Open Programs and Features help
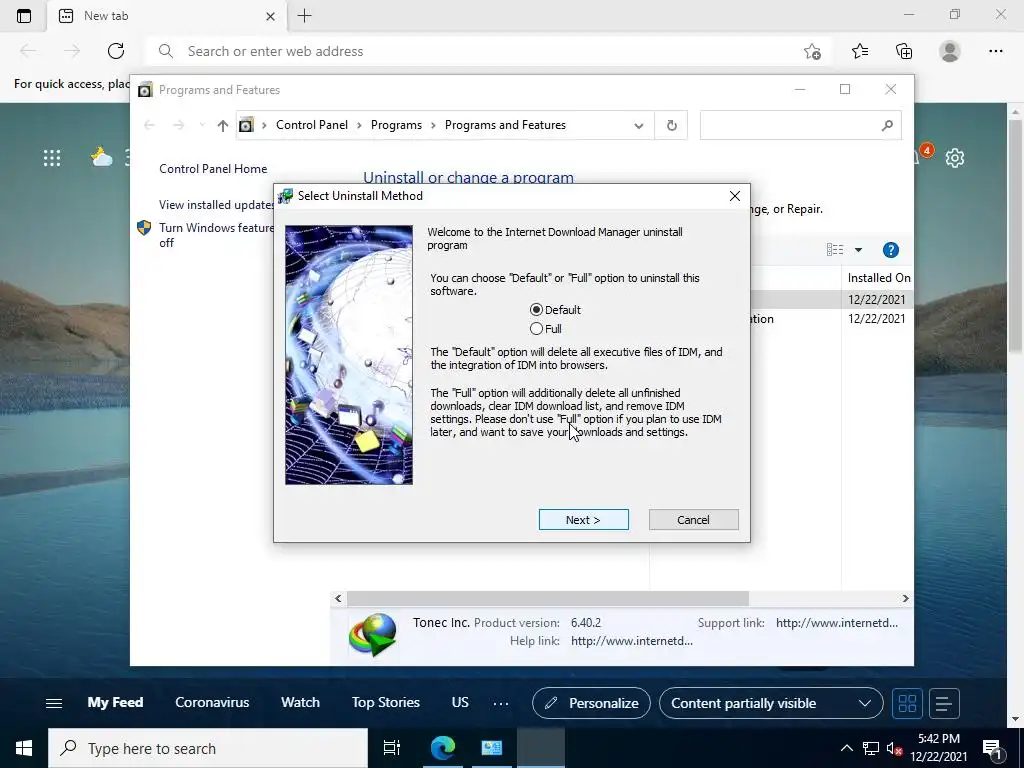Viewport: 1024px width, 768px height. tap(891, 249)
